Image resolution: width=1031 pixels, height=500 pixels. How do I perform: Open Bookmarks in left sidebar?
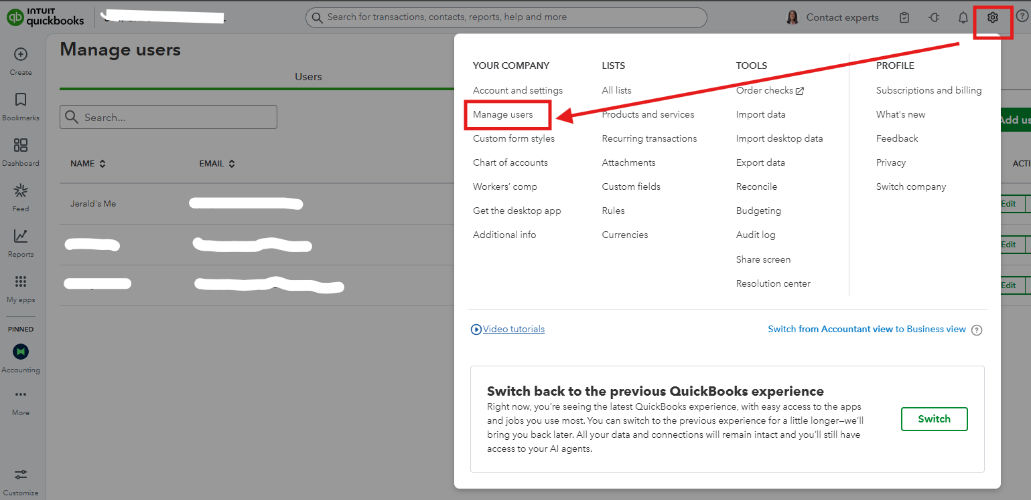21,100
